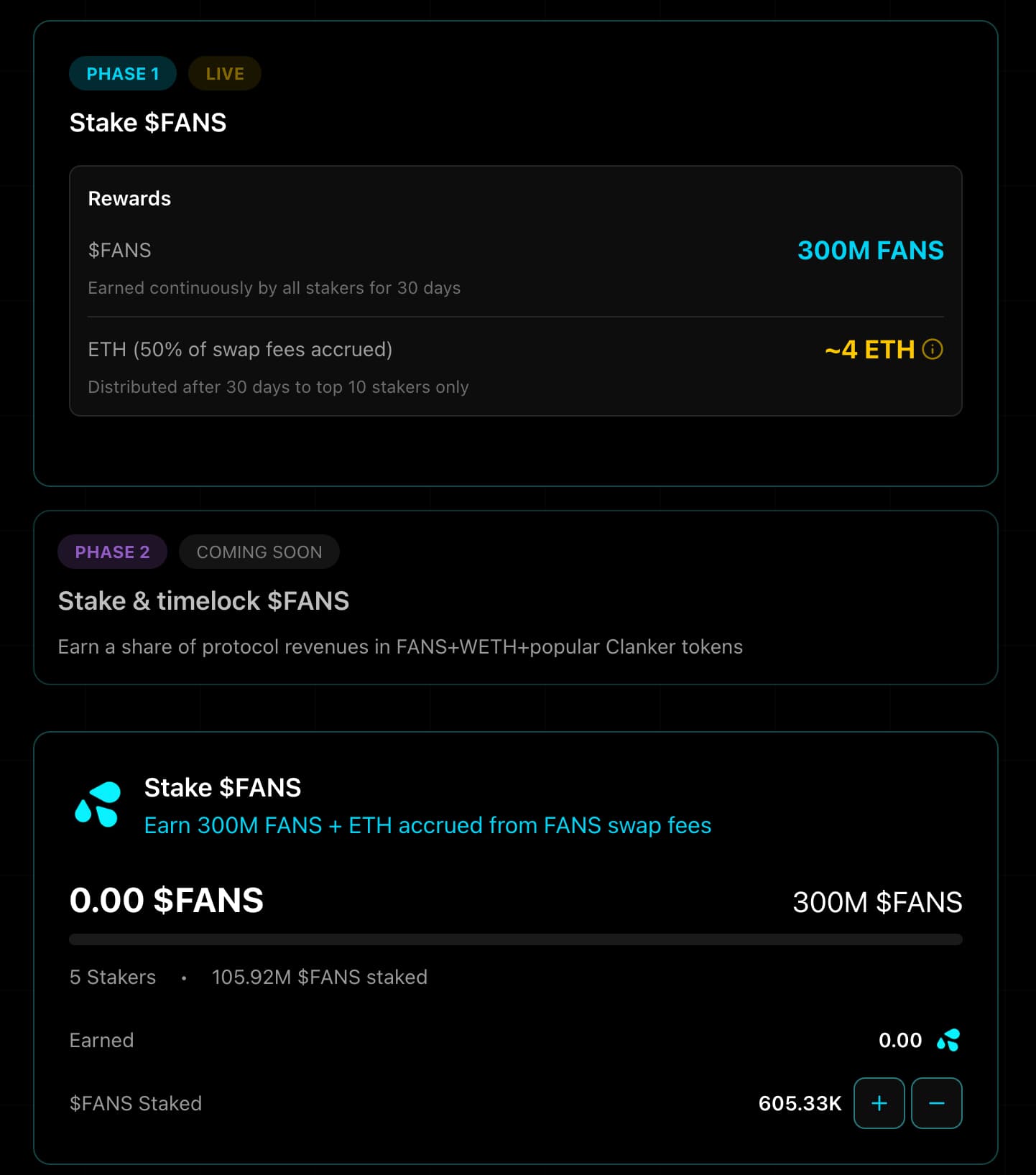Click the COMING SOON badge
This screenshot has height=1175, width=1036.
click(259, 552)
